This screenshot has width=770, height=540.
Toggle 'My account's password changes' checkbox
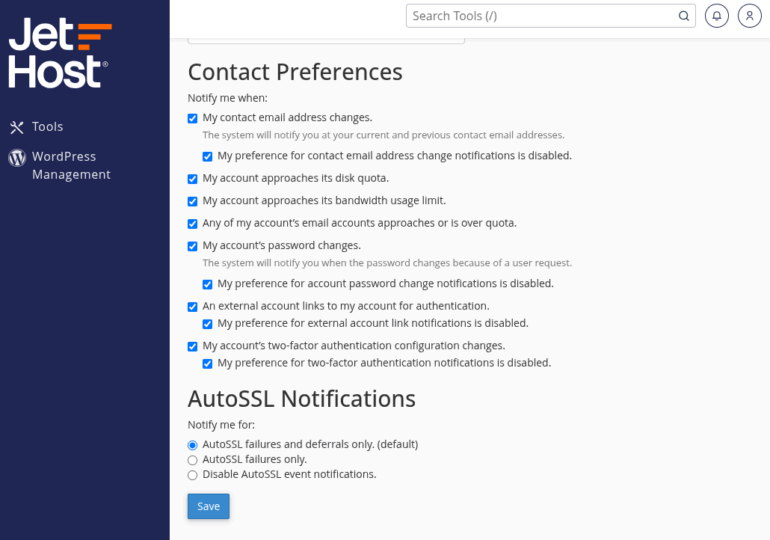pyautogui.click(x=193, y=246)
